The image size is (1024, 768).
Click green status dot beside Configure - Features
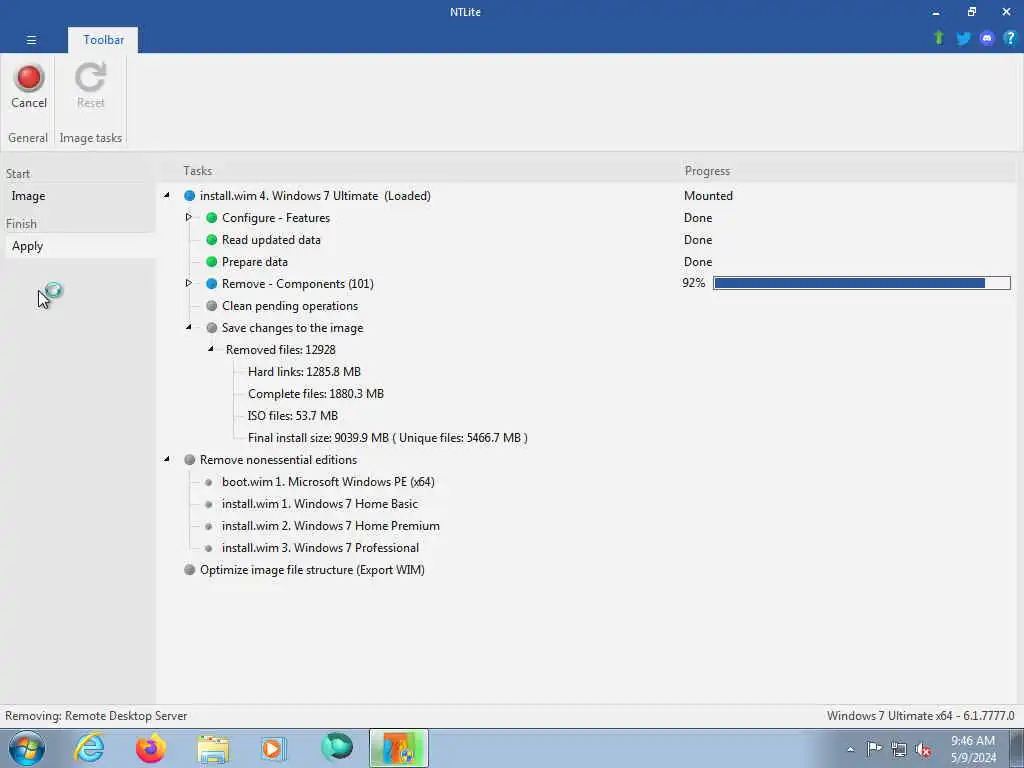[212, 217]
